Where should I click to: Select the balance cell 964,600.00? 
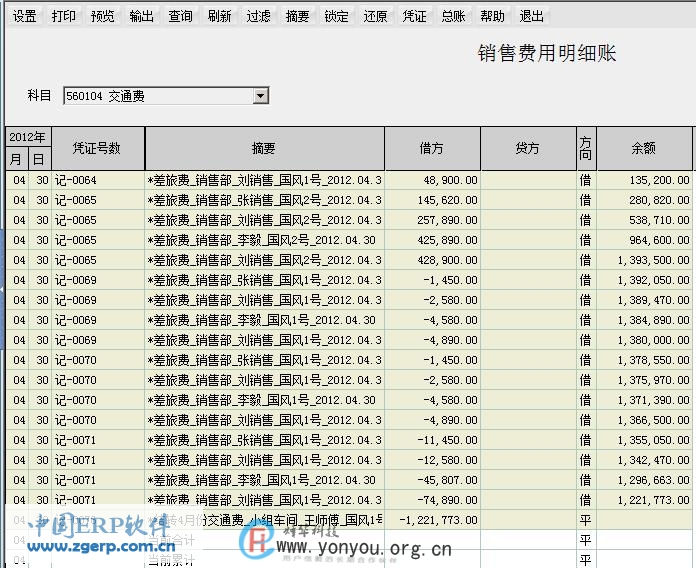(x=644, y=240)
